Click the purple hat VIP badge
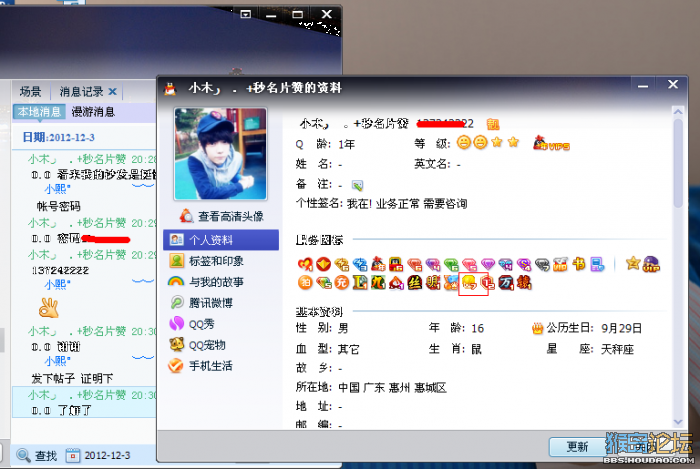This screenshot has height=469, width=700. tap(651, 264)
